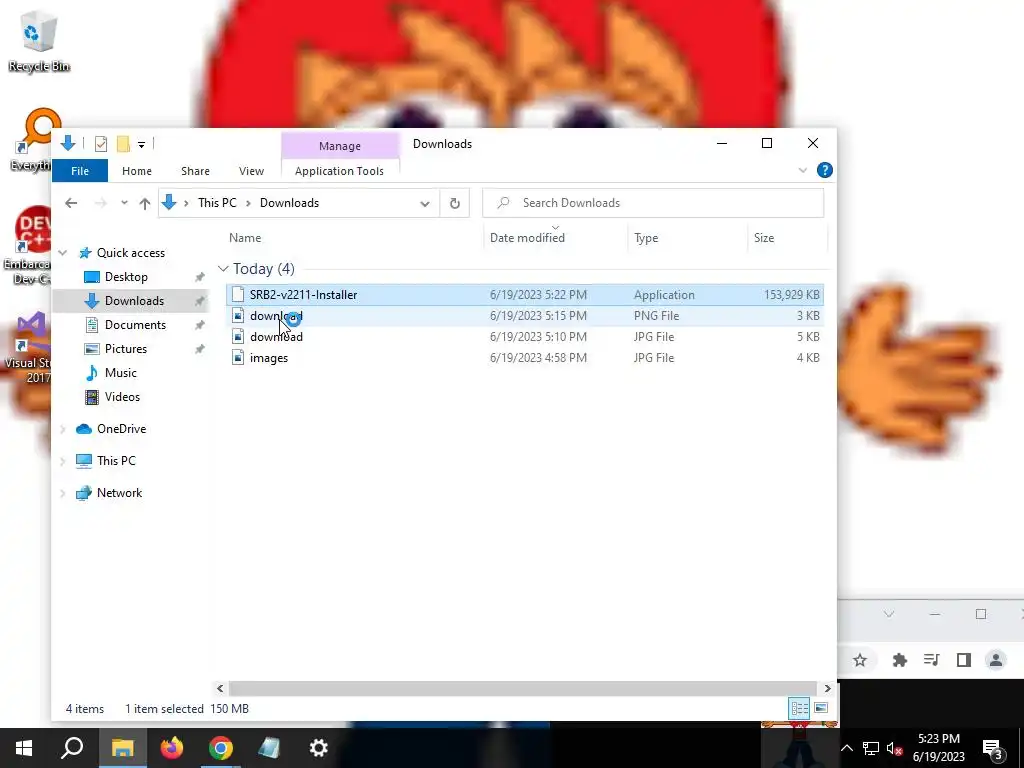Expand the address bar history dropdown
Viewport: 1024px width, 768px height.
point(425,203)
